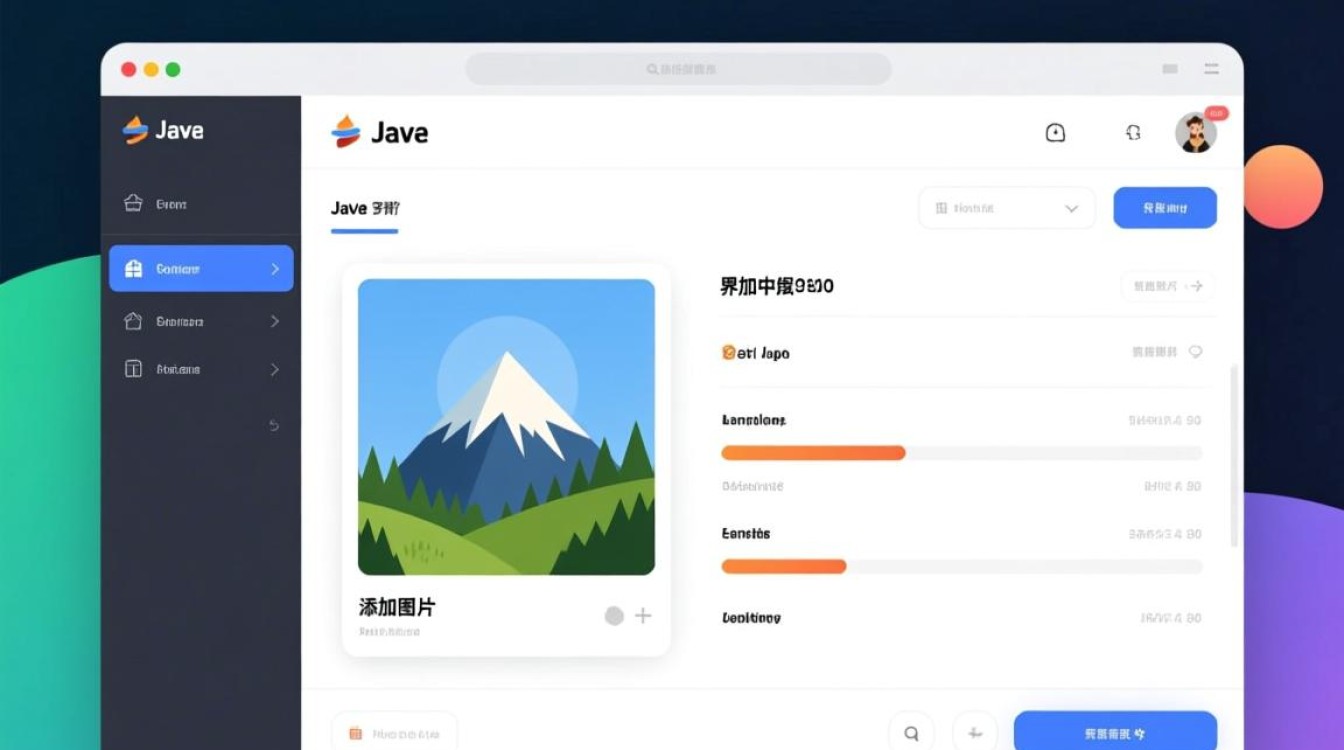Viewport: 1344px width, 750px height.
Task: Click the first orange progress bar
Action: coord(812,453)
